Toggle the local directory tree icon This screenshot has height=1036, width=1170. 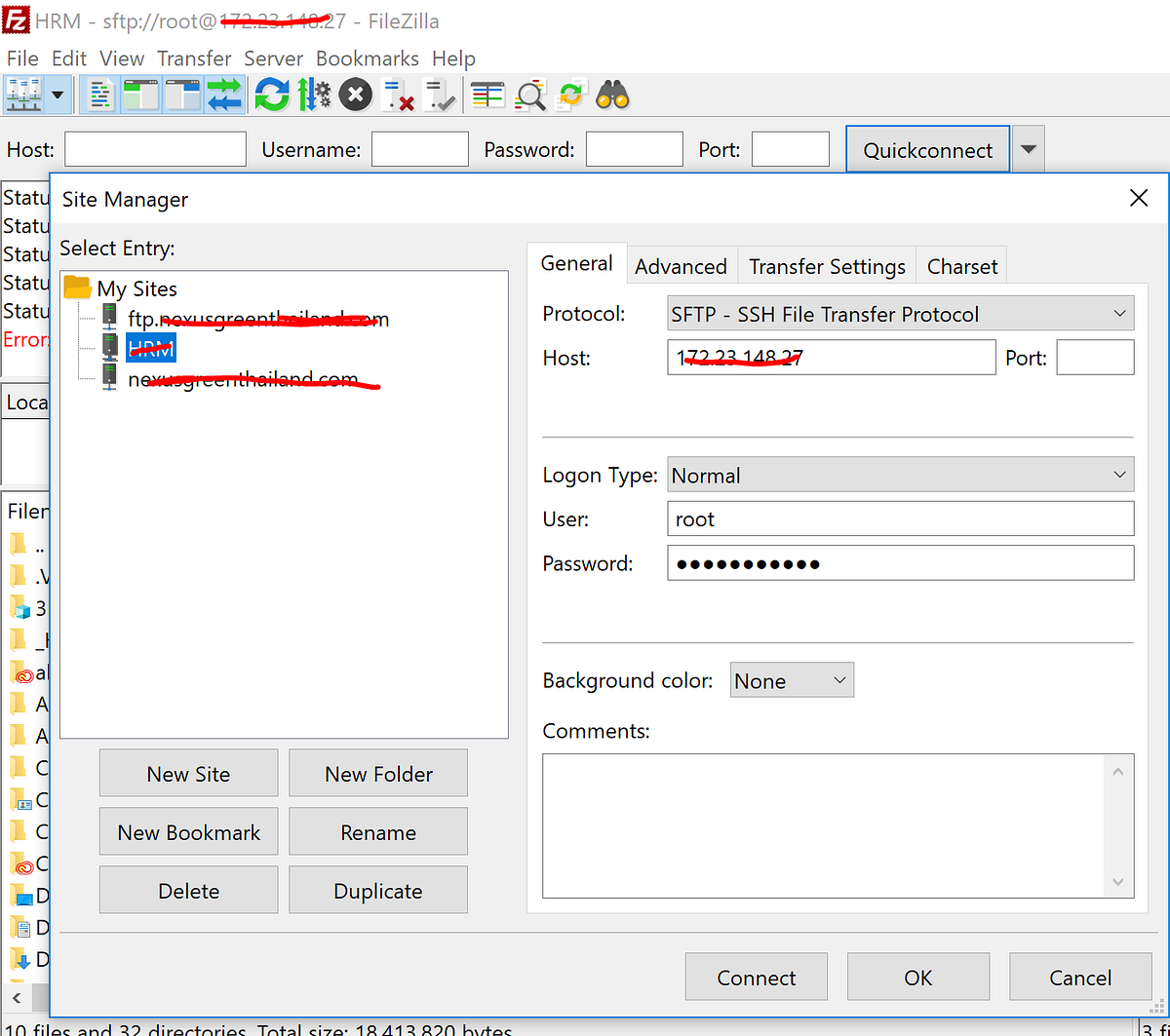coord(142,95)
